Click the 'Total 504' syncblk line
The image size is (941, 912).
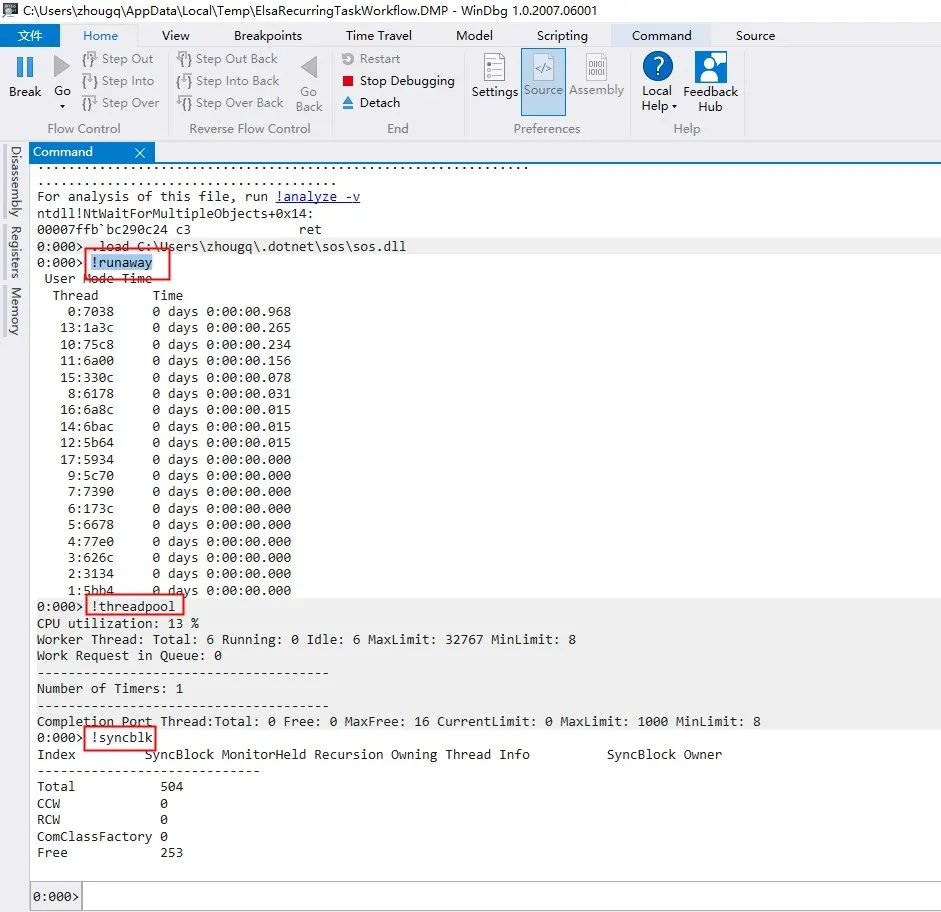(110, 787)
